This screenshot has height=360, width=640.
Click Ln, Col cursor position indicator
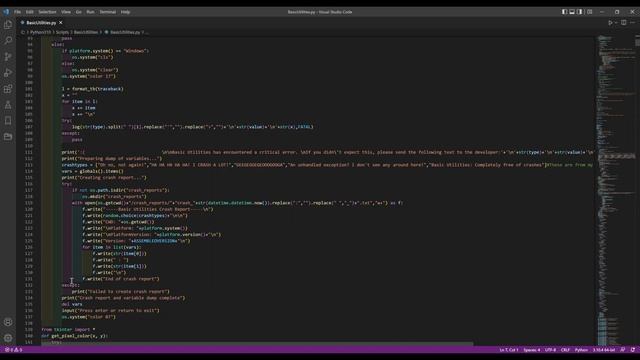coord(509,350)
